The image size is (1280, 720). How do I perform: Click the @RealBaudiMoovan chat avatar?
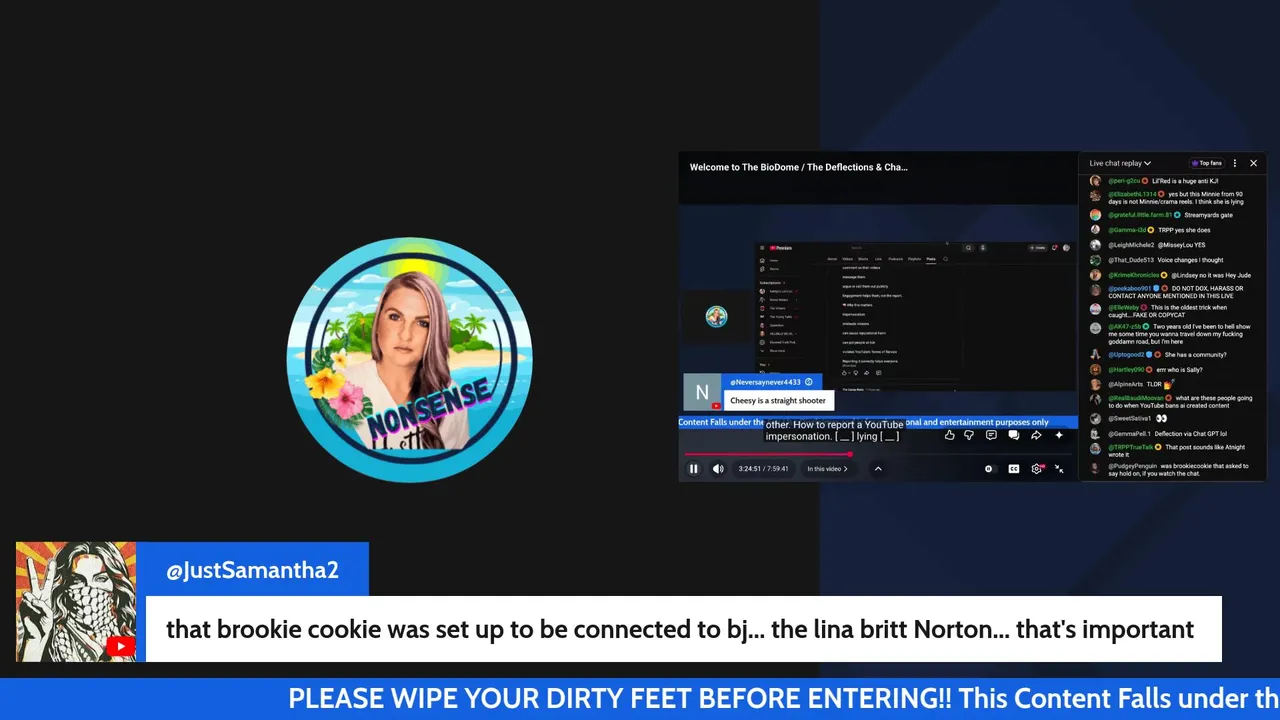tap(1095, 399)
